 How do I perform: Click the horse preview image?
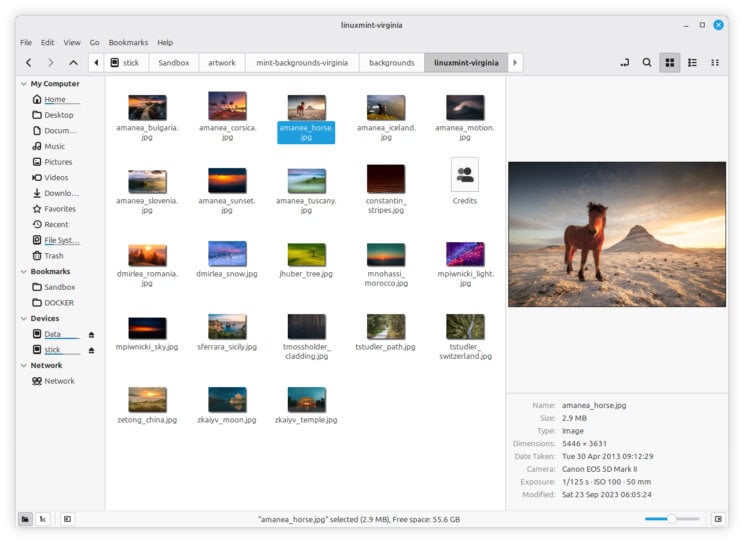(617, 234)
